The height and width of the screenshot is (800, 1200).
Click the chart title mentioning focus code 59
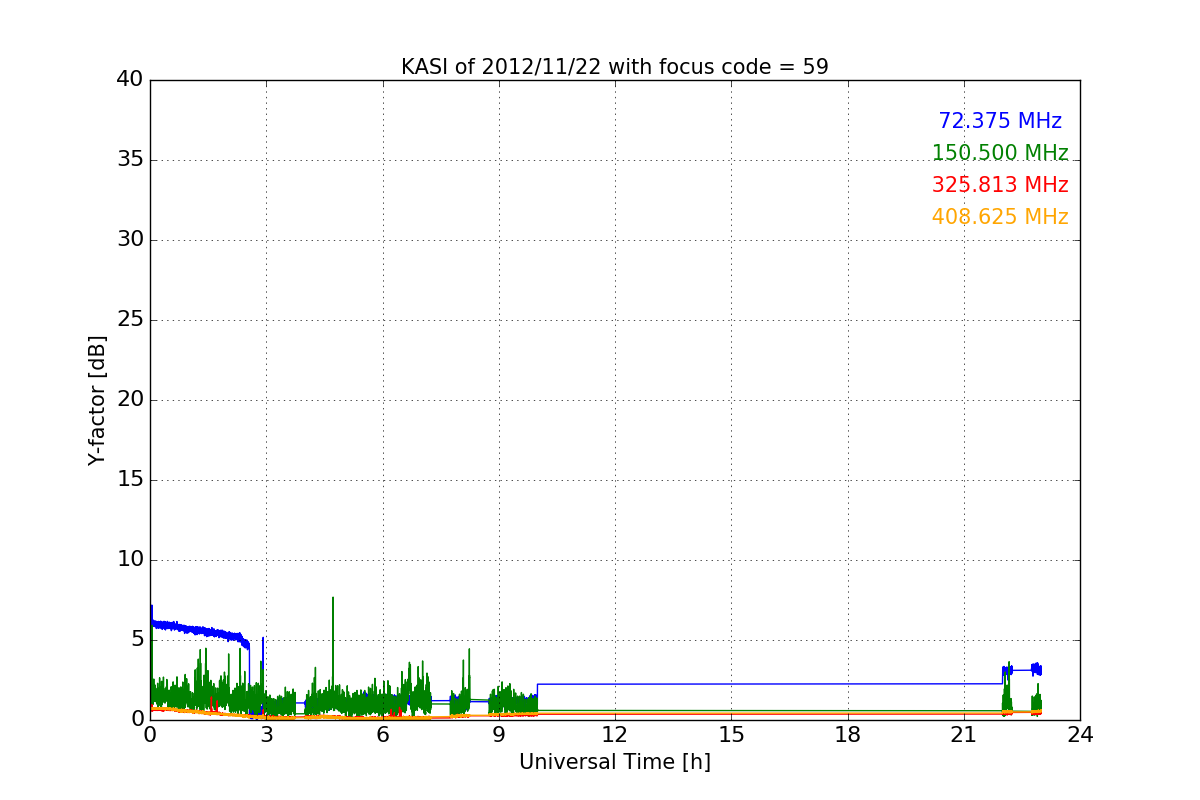click(x=614, y=67)
